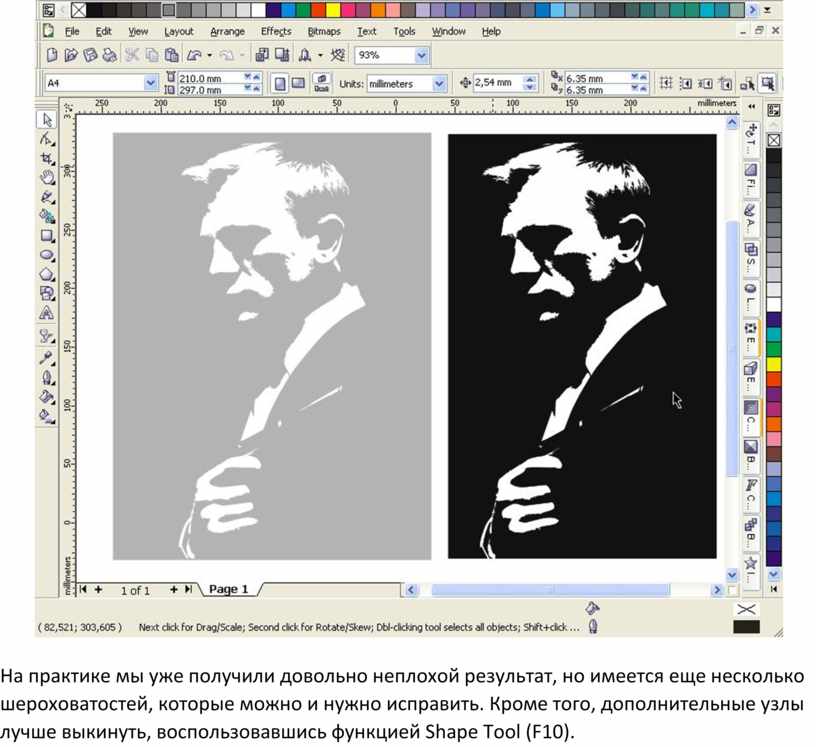The width and height of the screenshot is (816, 747).
Task: Pick the yellow swatch in top palette
Action: click(333, 10)
